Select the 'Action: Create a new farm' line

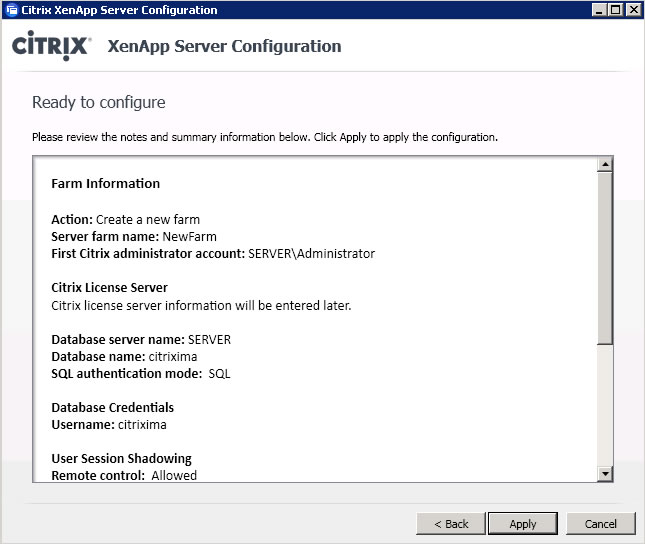coord(125,220)
